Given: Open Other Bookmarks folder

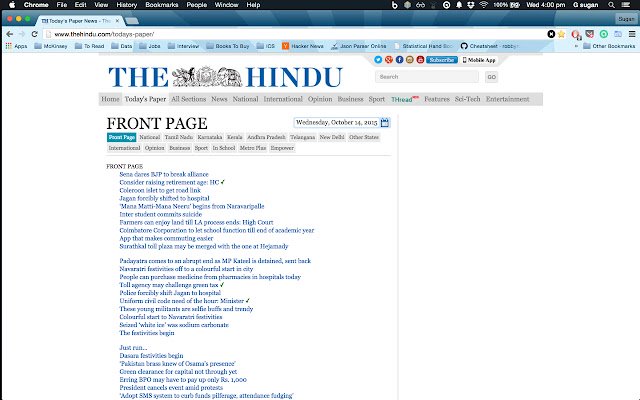Looking at the screenshot, I should (609, 46).
